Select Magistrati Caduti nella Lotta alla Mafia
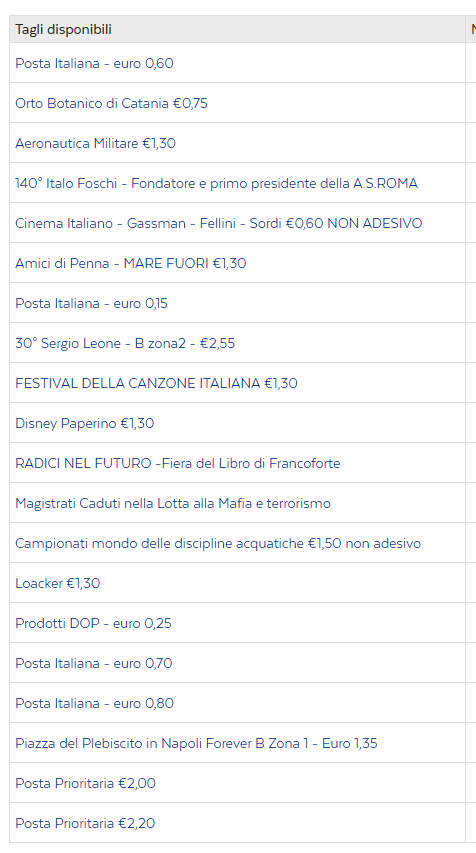 (173, 503)
